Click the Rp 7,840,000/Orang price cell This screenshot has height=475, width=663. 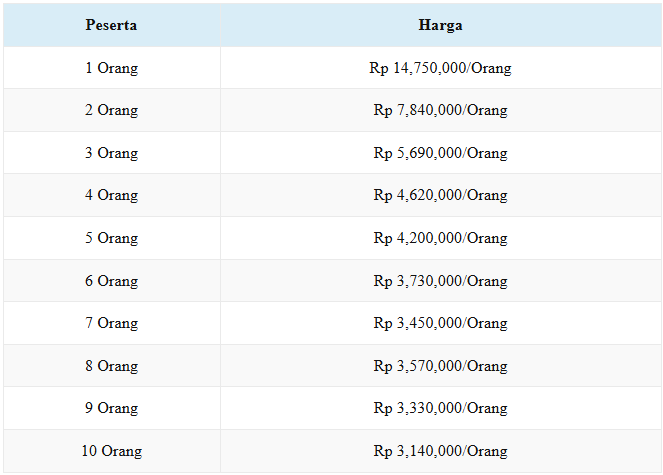(x=440, y=110)
